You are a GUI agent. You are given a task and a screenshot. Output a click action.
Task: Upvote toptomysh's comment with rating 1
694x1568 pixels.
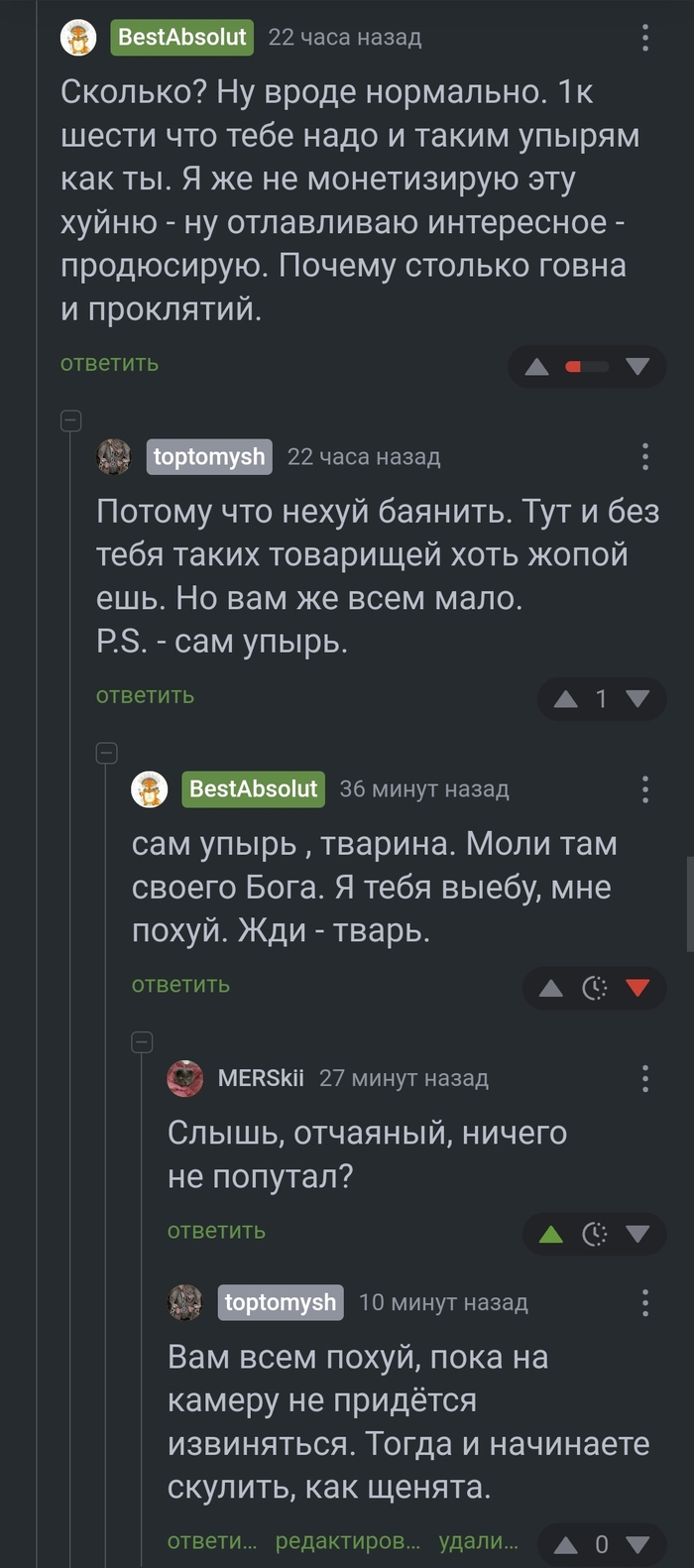click(x=565, y=698)
